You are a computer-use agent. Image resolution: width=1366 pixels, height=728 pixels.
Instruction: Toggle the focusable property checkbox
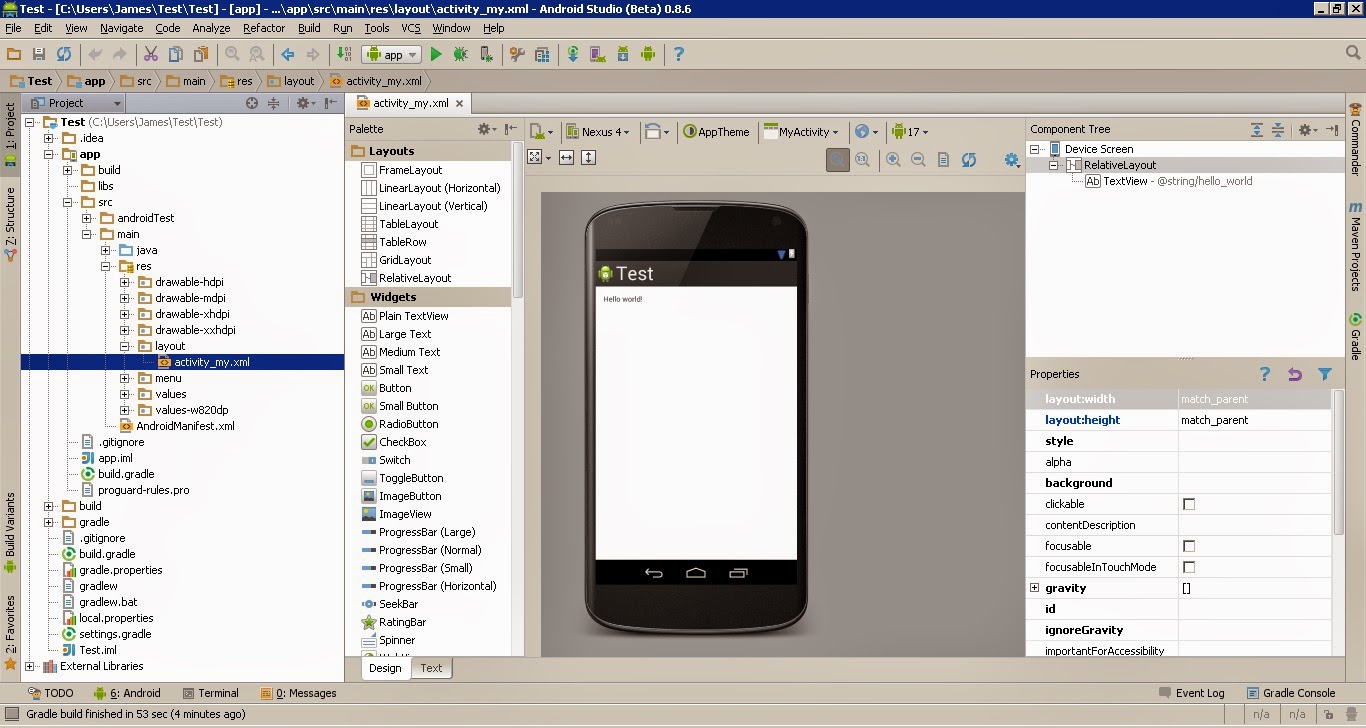pos(1189,546)
